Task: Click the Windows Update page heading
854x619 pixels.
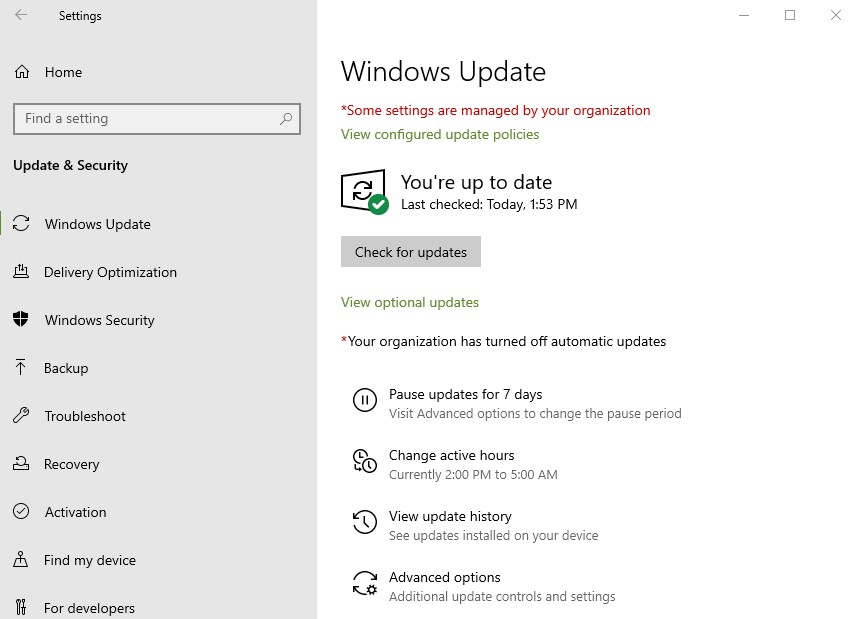Action: pyautogui.click(x=443, y=71)
